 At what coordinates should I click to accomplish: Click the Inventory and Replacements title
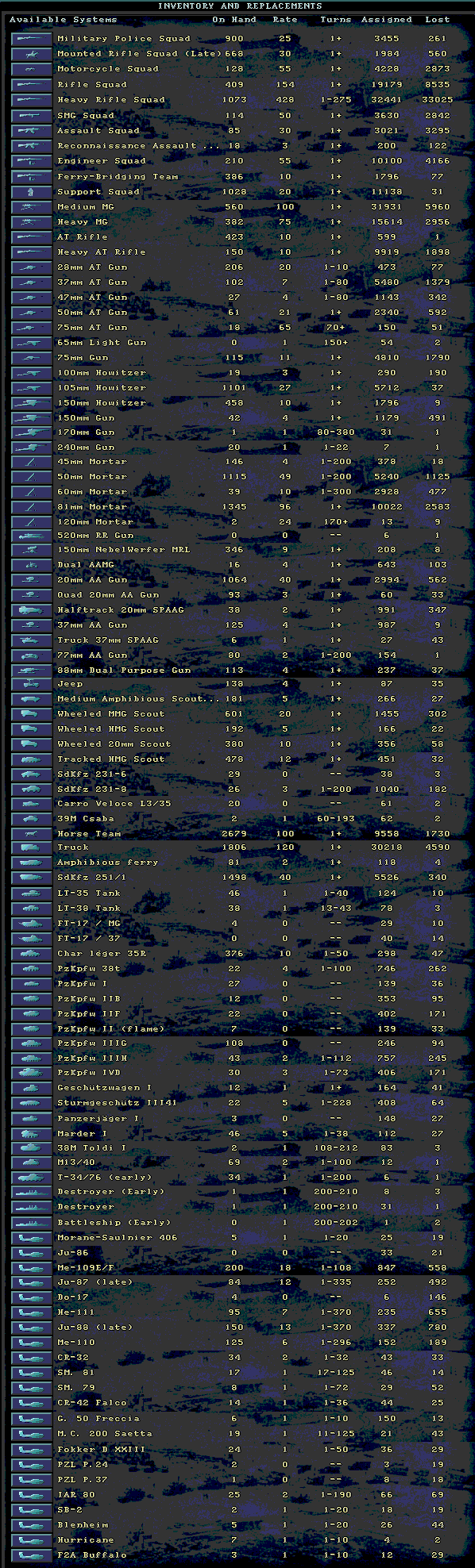[x=239, y=6]
